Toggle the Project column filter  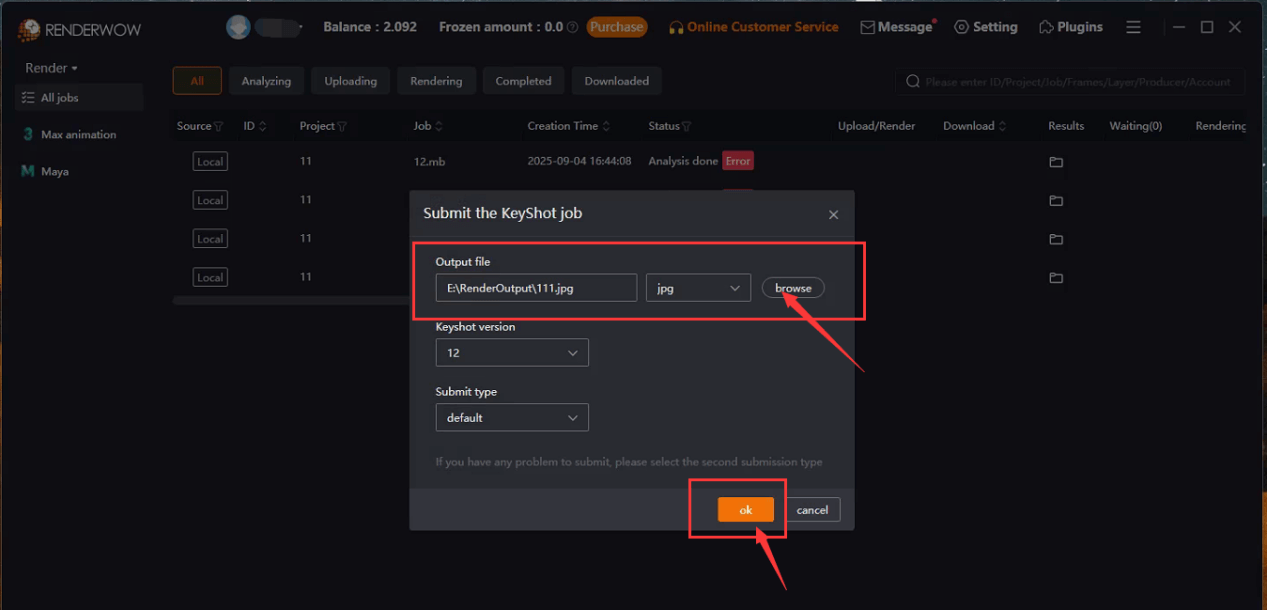click(343, 126)
